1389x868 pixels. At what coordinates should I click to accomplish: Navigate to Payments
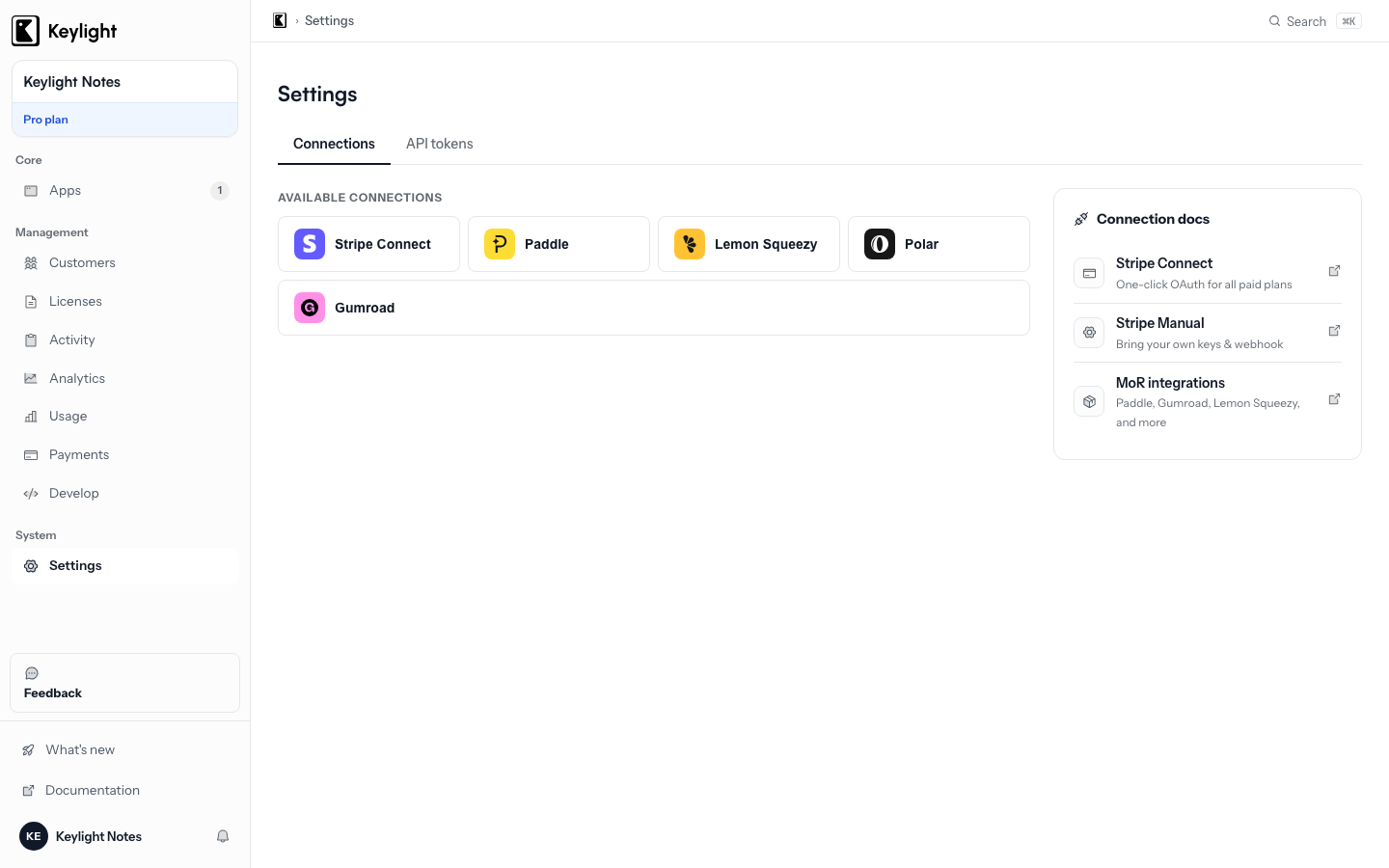[x=124, y=455]
